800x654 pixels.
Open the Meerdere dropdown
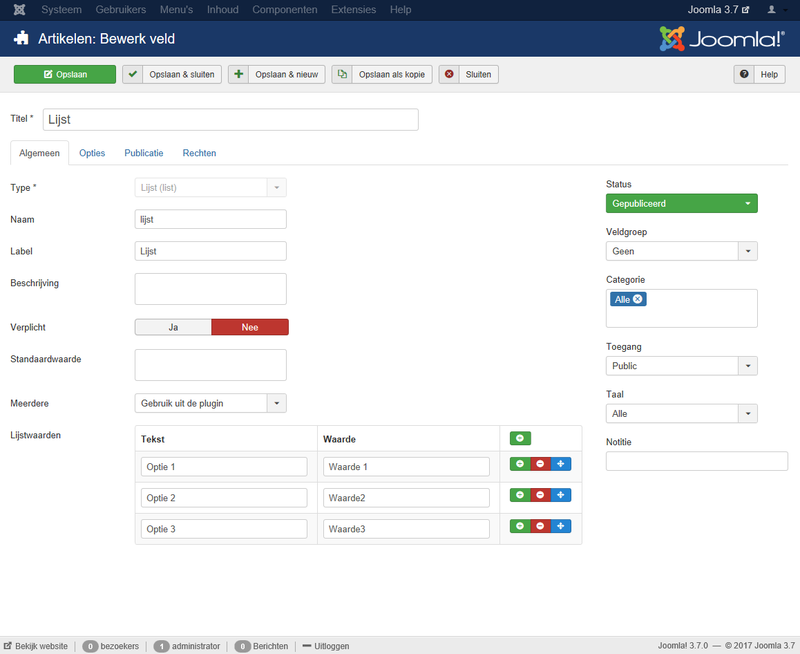click(210, 403)
